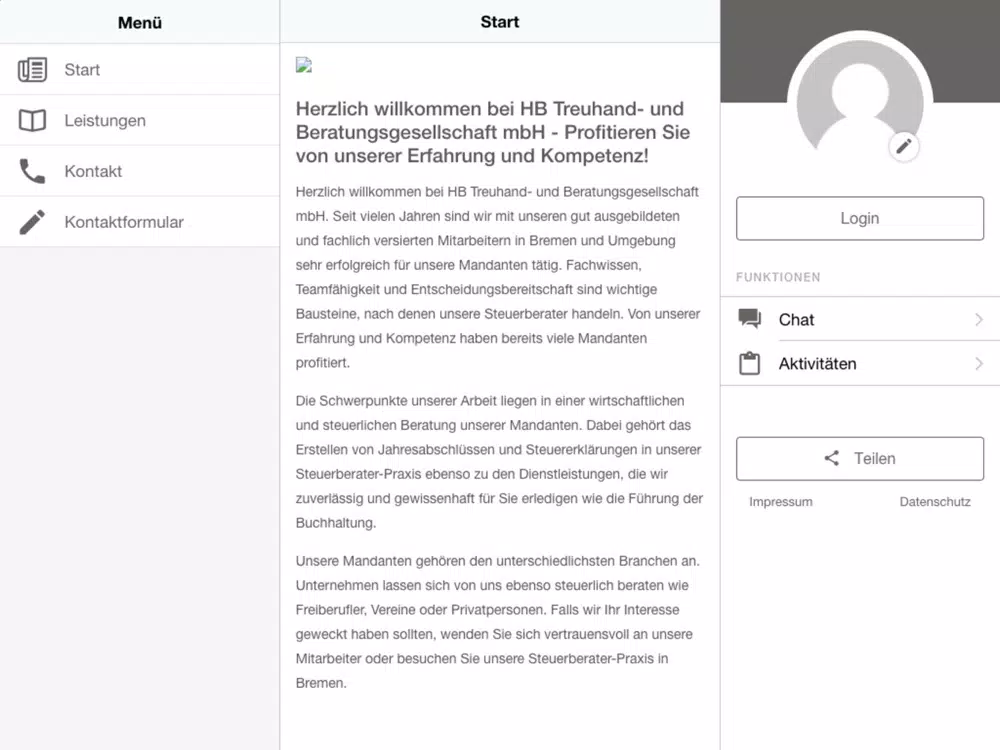Image resolution: width=1000 pixels, height=750 pixels.
Task: Expand the Aktivitäten row chevron
Action: (x=979, y=364)
